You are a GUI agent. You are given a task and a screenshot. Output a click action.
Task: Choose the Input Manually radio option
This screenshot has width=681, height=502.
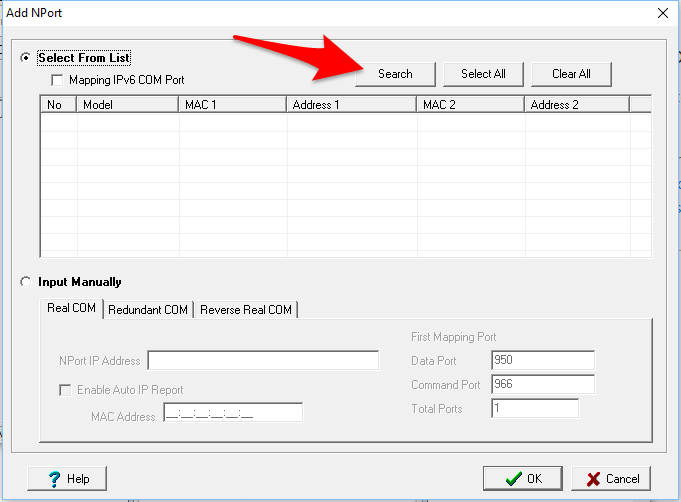coord(26,282)
